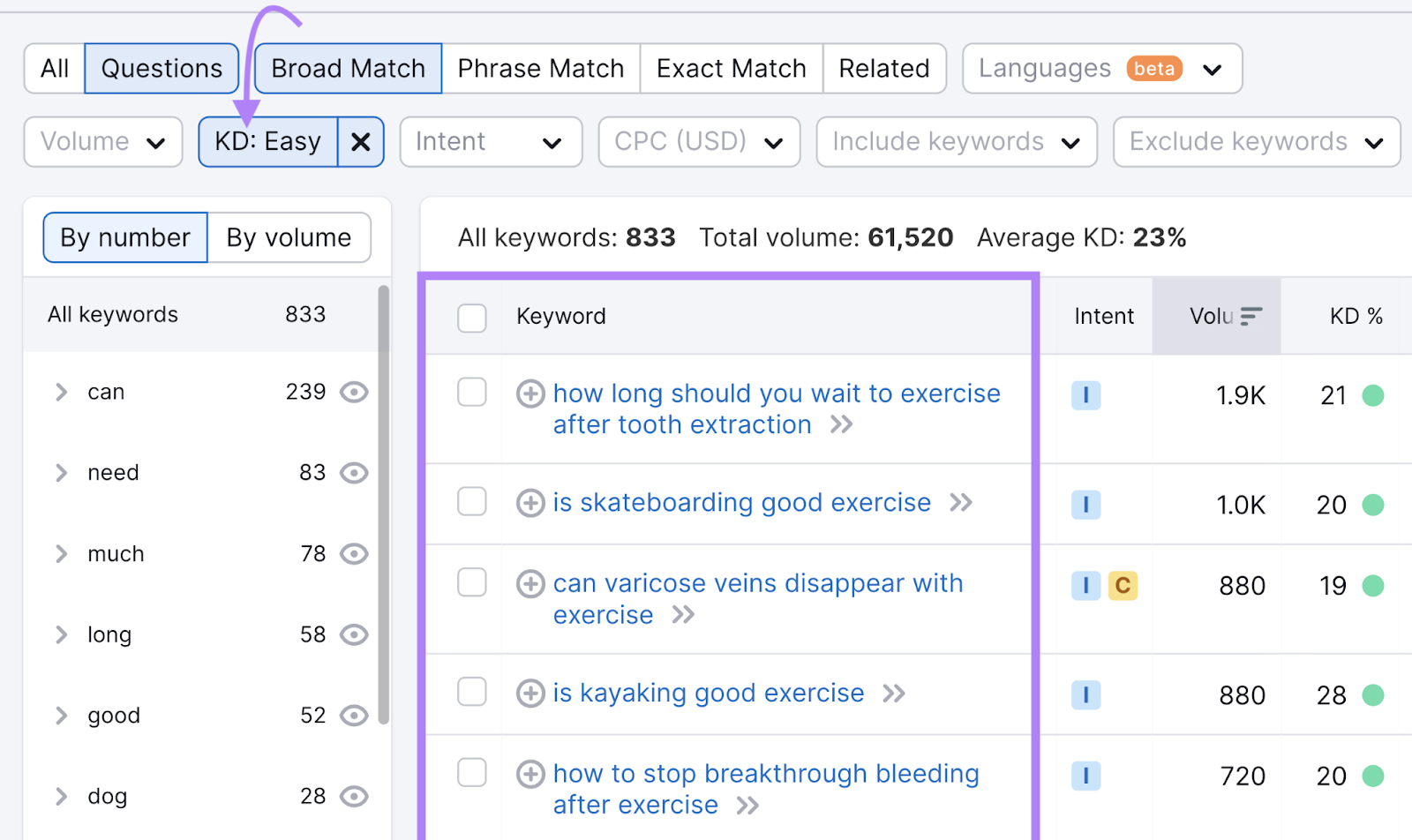Click the eye icon beside the dog group

click(x=354, y=796)
